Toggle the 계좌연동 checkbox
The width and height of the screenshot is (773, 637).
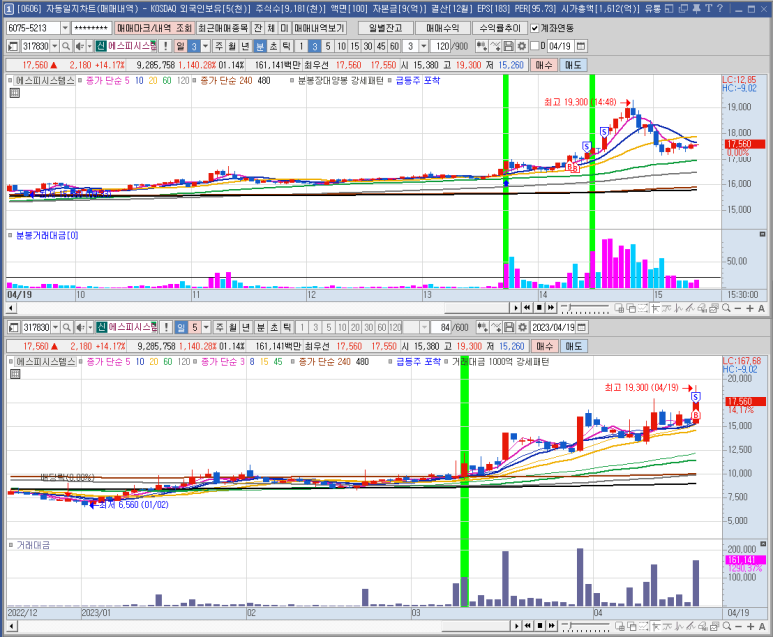coord(534,28)
